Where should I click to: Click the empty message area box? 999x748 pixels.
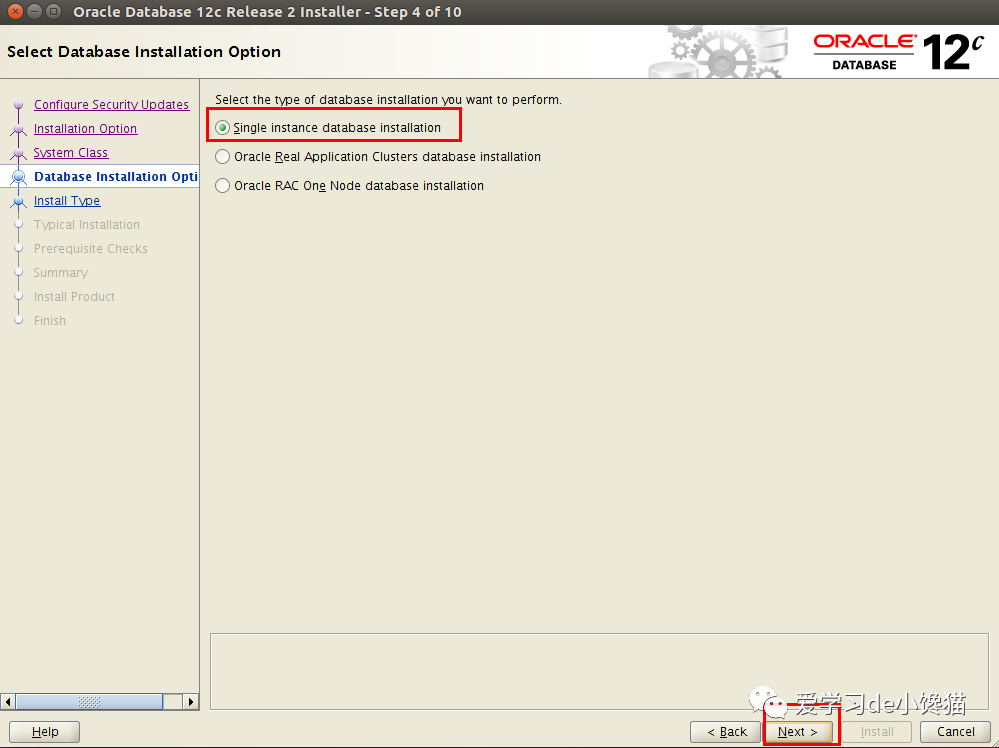pyautogui.click(x=599, y=671)
